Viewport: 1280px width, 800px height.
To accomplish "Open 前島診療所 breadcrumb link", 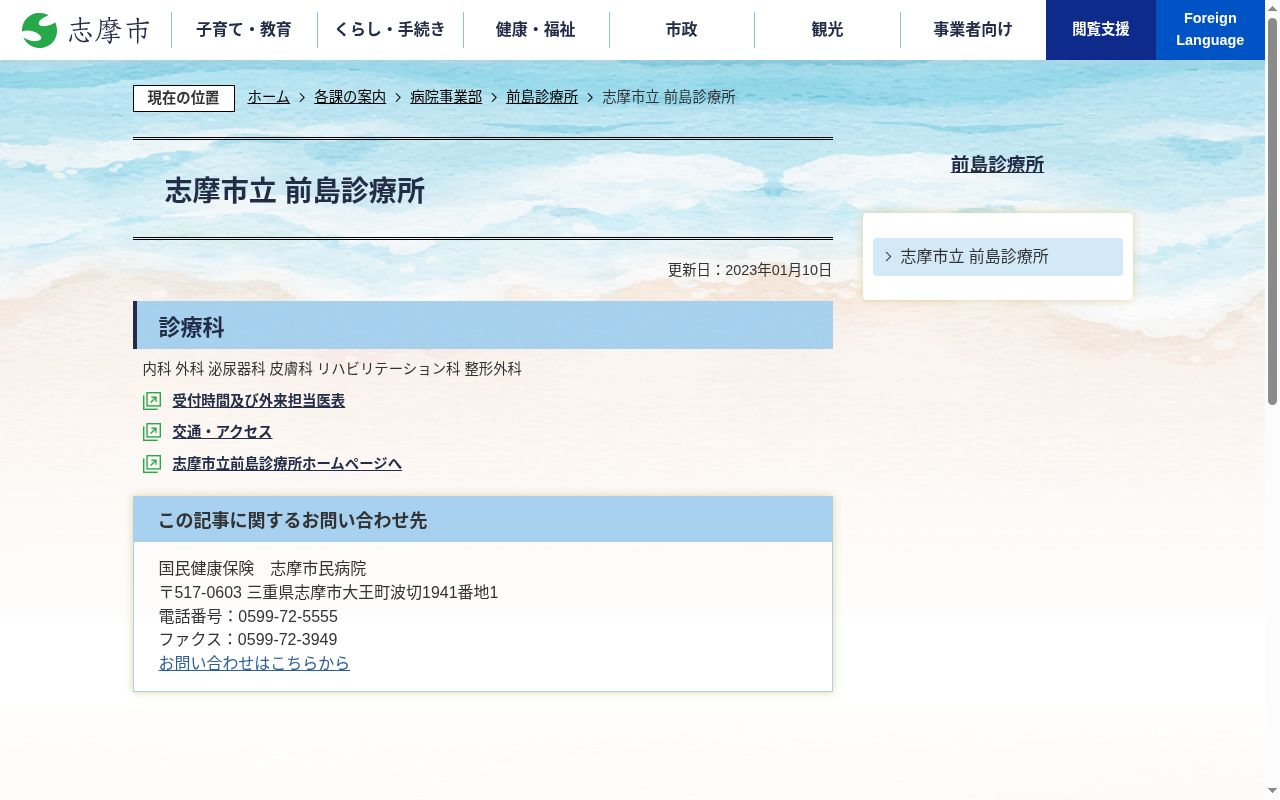I will [542, 97].
